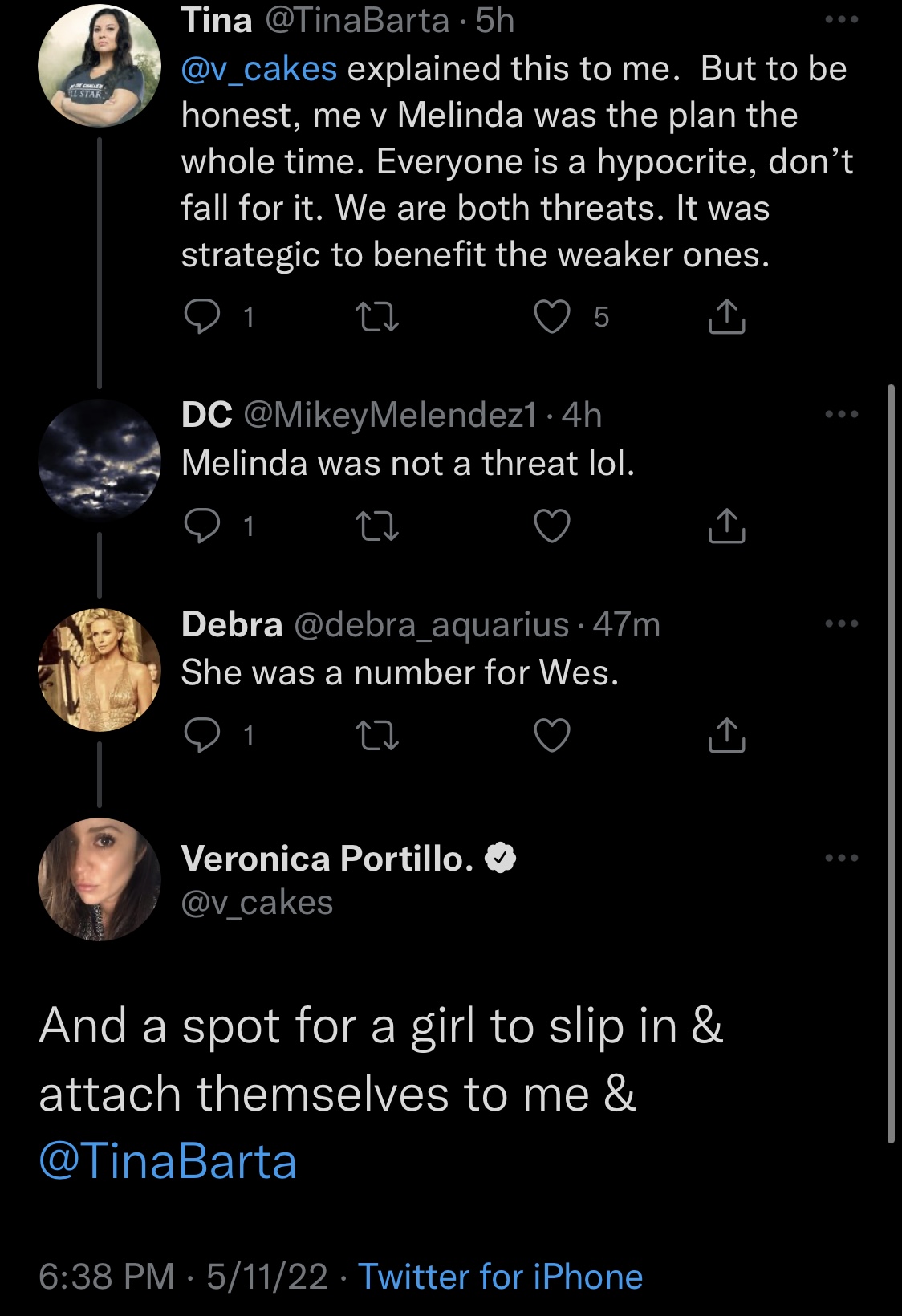Share Debra's tweet
The height and width of the screenshot is (1316, 902).
(727, 735)
